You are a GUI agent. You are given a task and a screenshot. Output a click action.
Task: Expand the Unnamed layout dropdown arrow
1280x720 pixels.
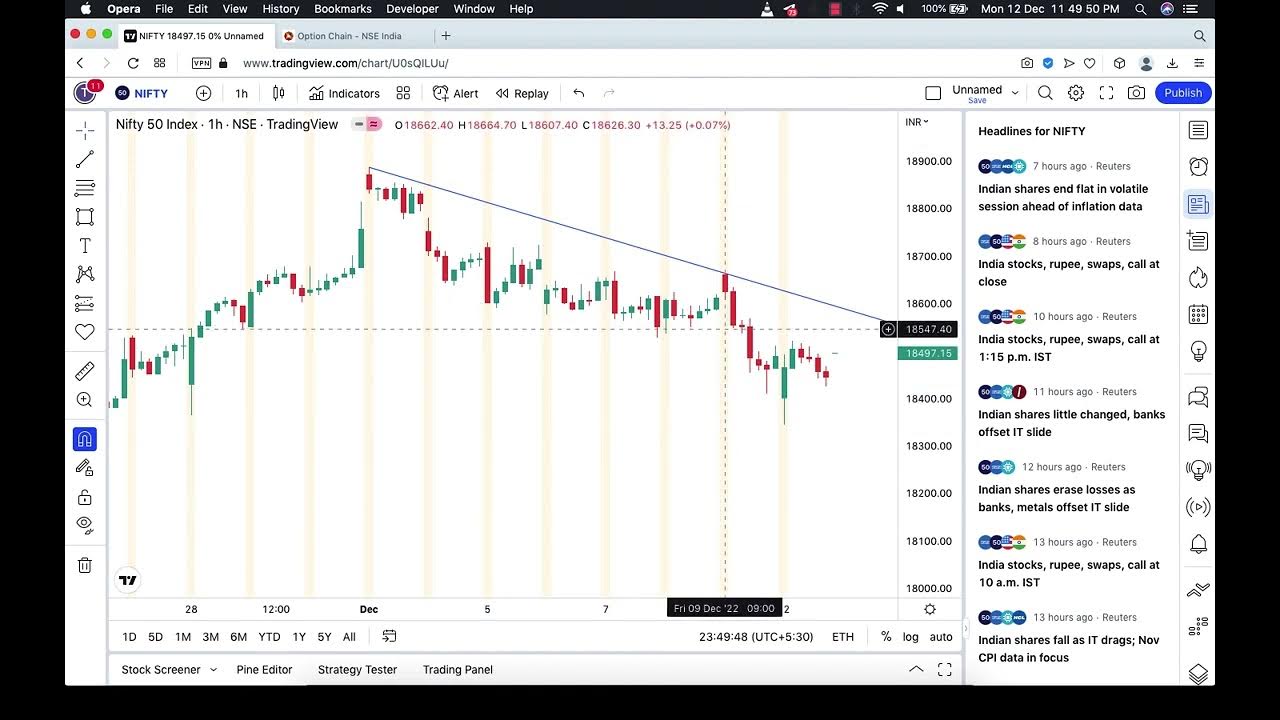(x=1015, y=93)
